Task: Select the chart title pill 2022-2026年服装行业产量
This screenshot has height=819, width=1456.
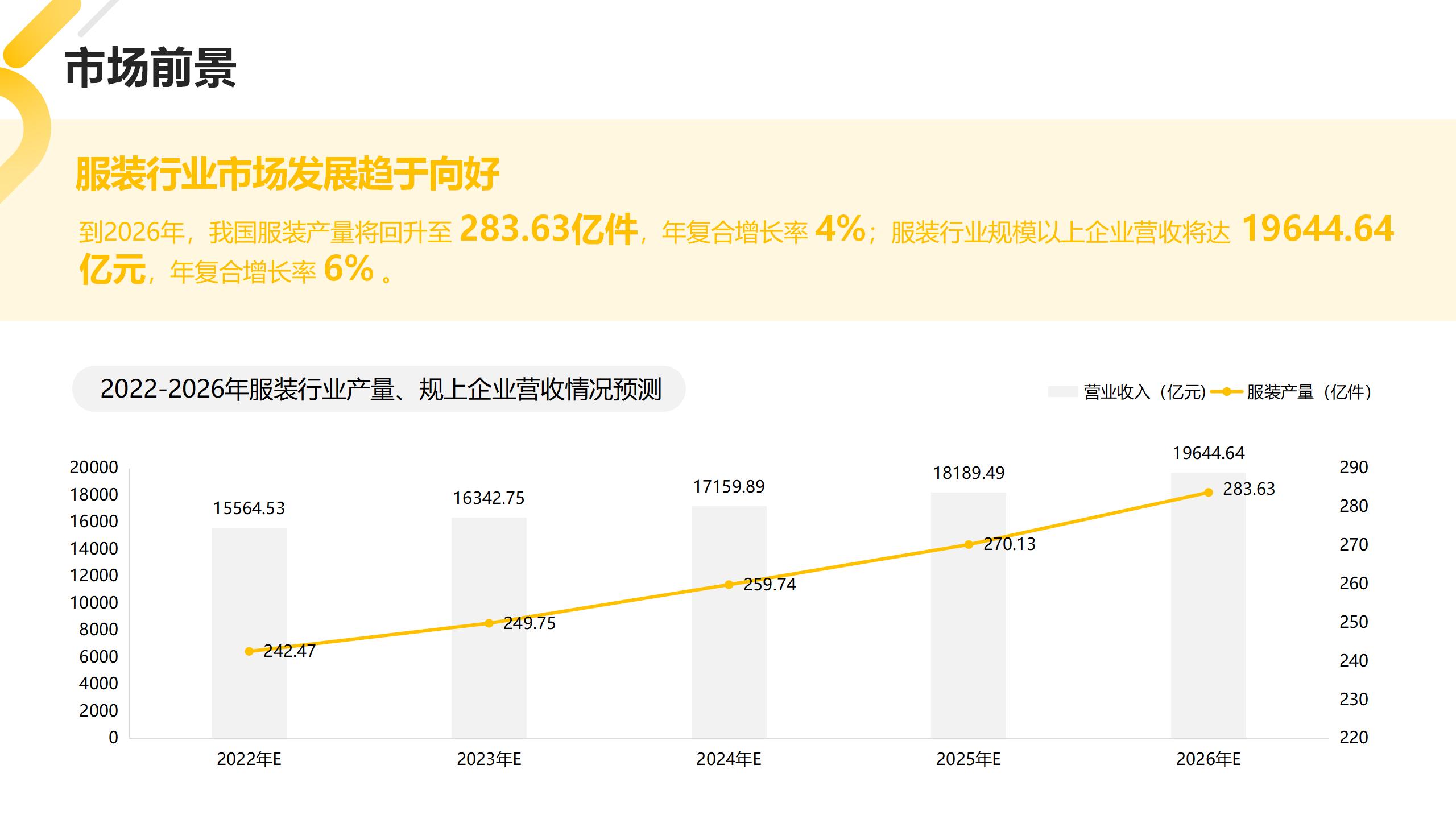Action: tap(380, 390)
